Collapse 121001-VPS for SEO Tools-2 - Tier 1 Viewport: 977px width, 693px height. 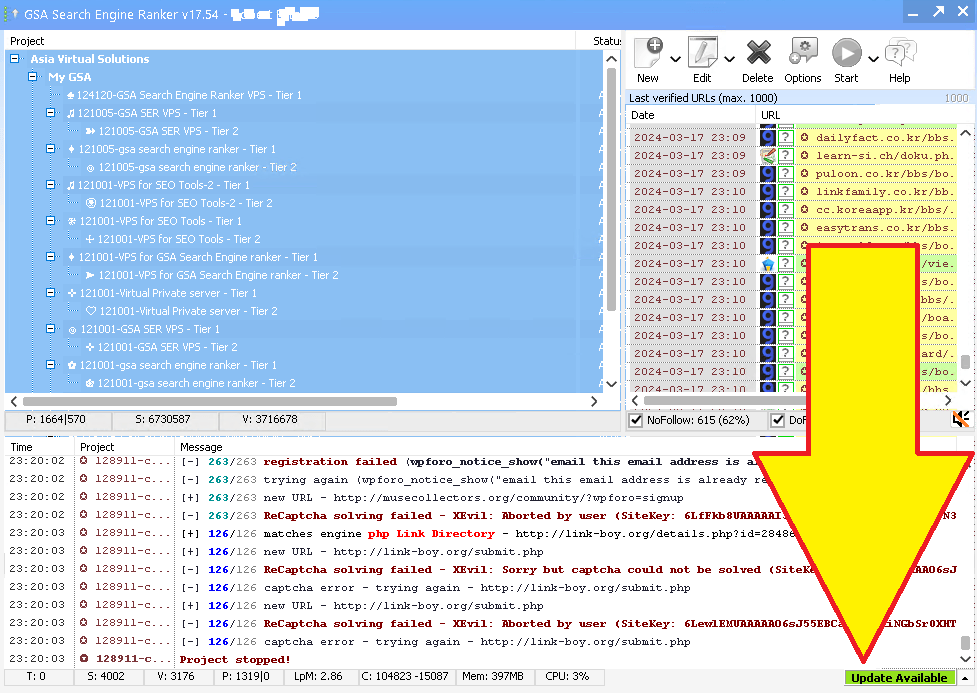[x=50, y=184]
